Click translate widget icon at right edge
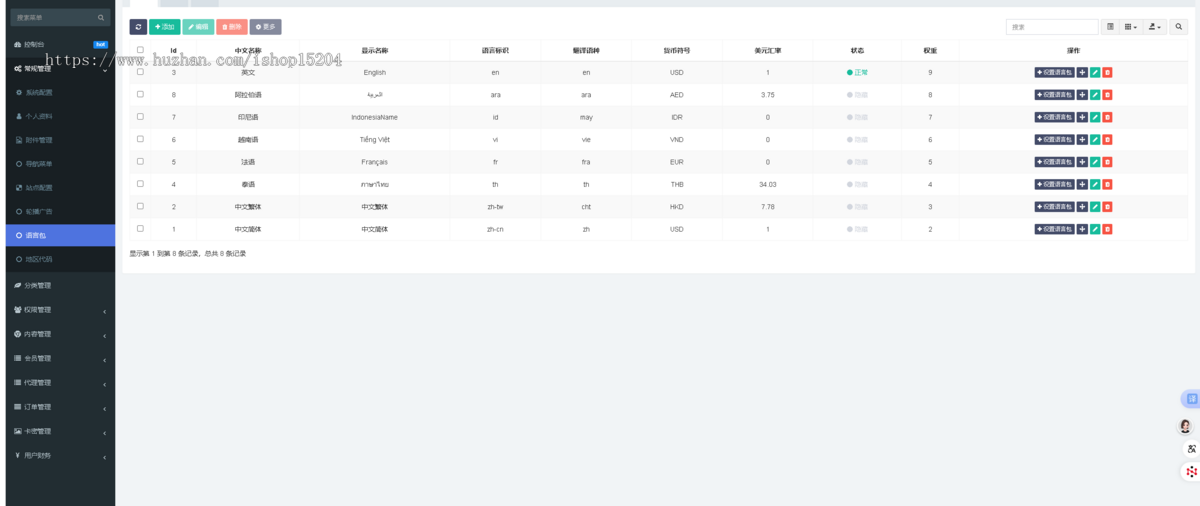 click(1190, 399)
